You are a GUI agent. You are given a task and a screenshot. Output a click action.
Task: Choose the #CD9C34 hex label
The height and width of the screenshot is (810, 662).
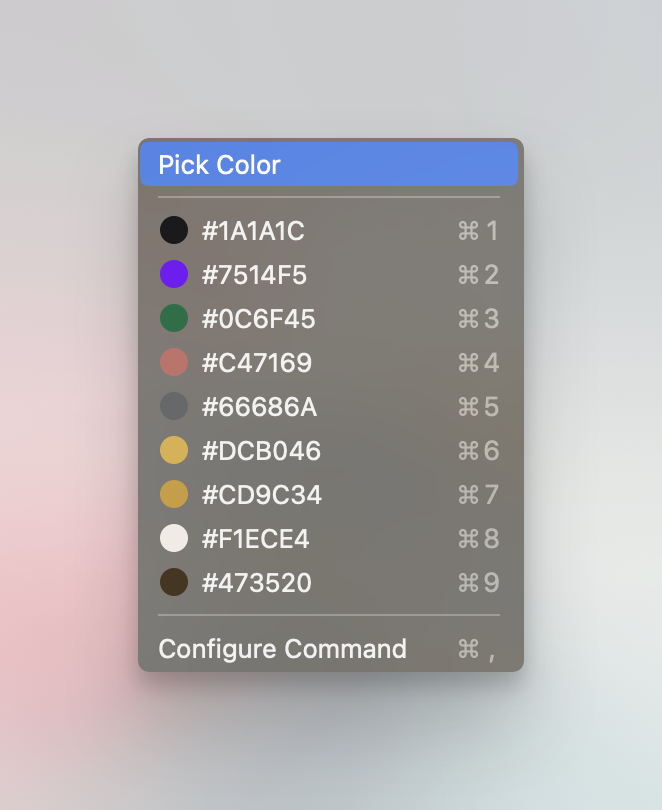point(262,494)
